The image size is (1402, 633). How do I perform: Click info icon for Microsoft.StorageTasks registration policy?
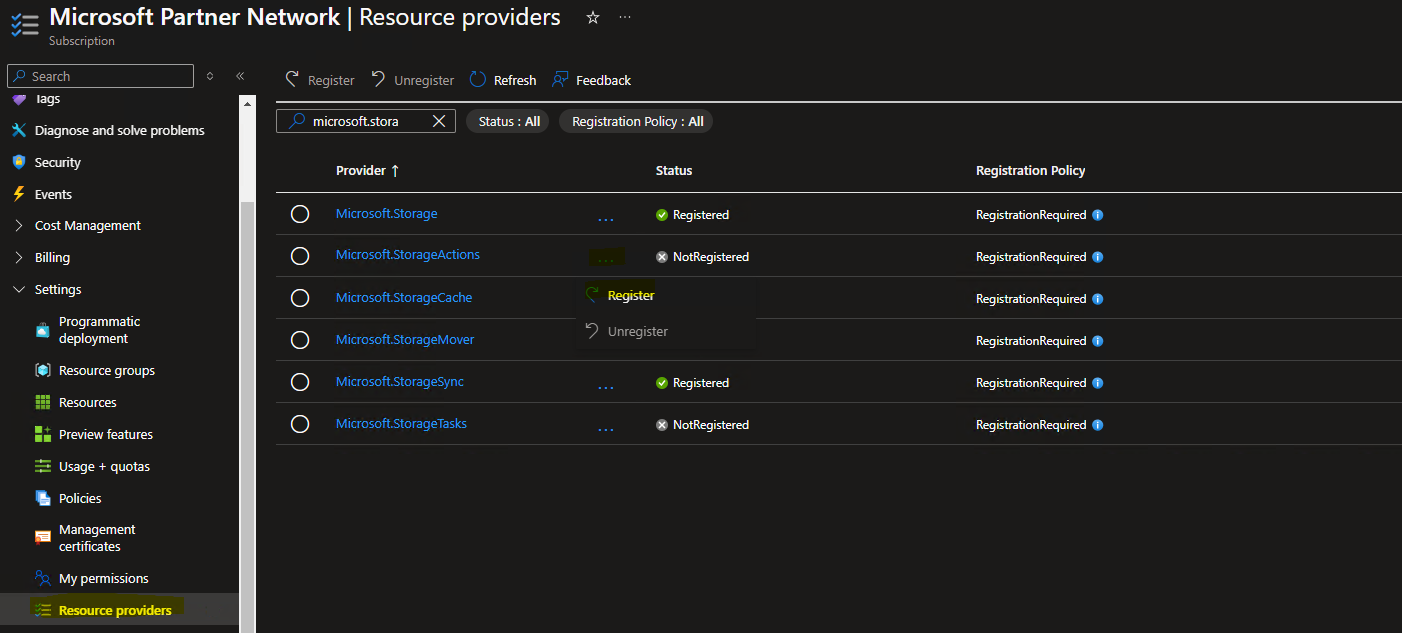tap(1097, 425)
